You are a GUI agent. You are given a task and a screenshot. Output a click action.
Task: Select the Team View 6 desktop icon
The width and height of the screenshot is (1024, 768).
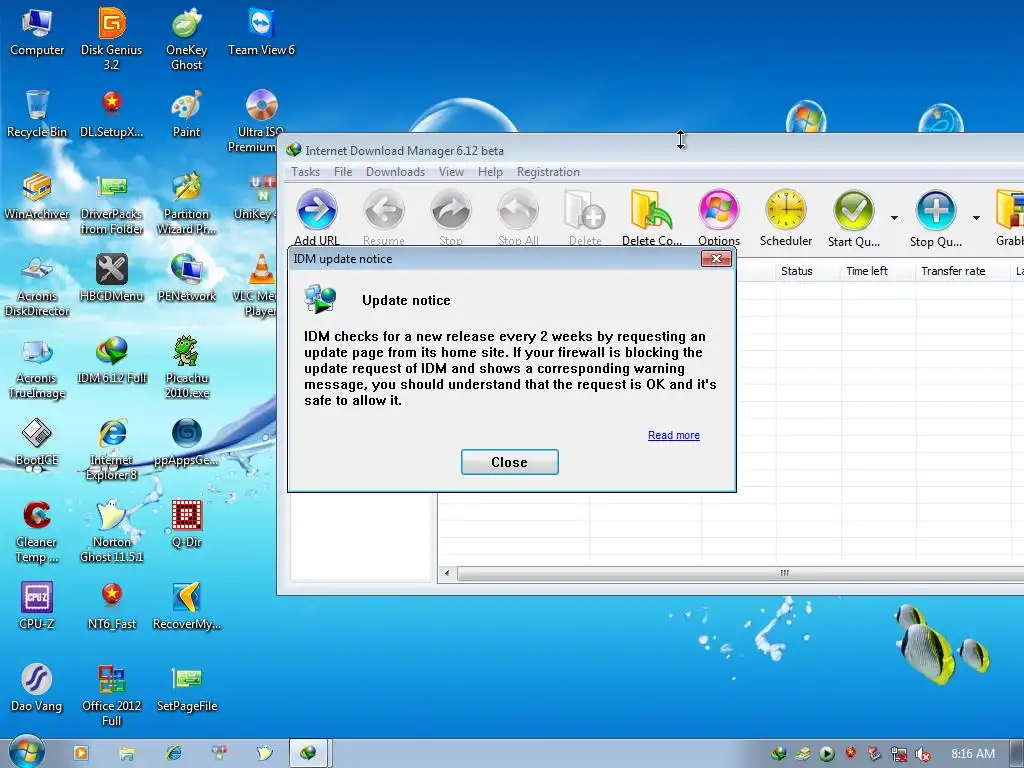[x=261, y=31]
